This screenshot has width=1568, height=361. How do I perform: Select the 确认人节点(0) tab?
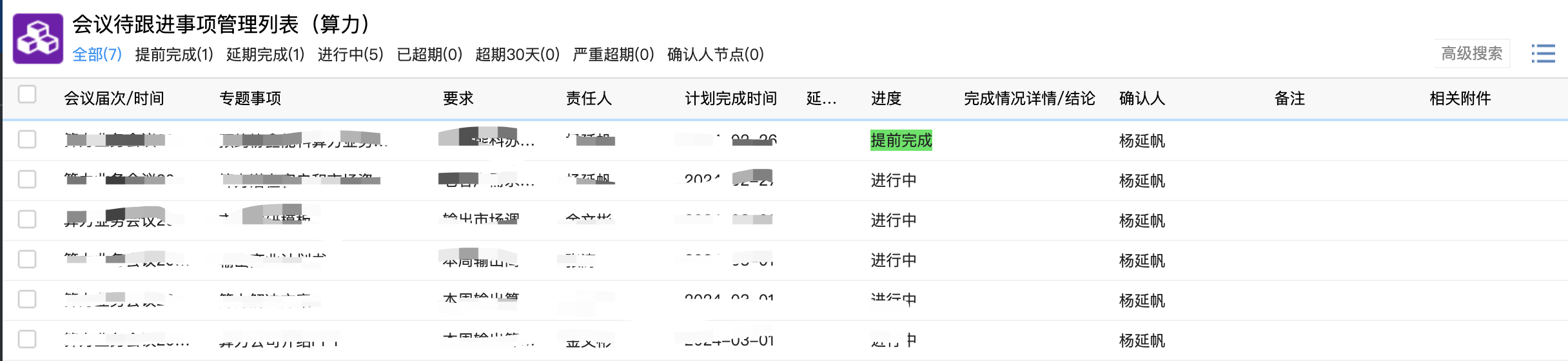715,54
